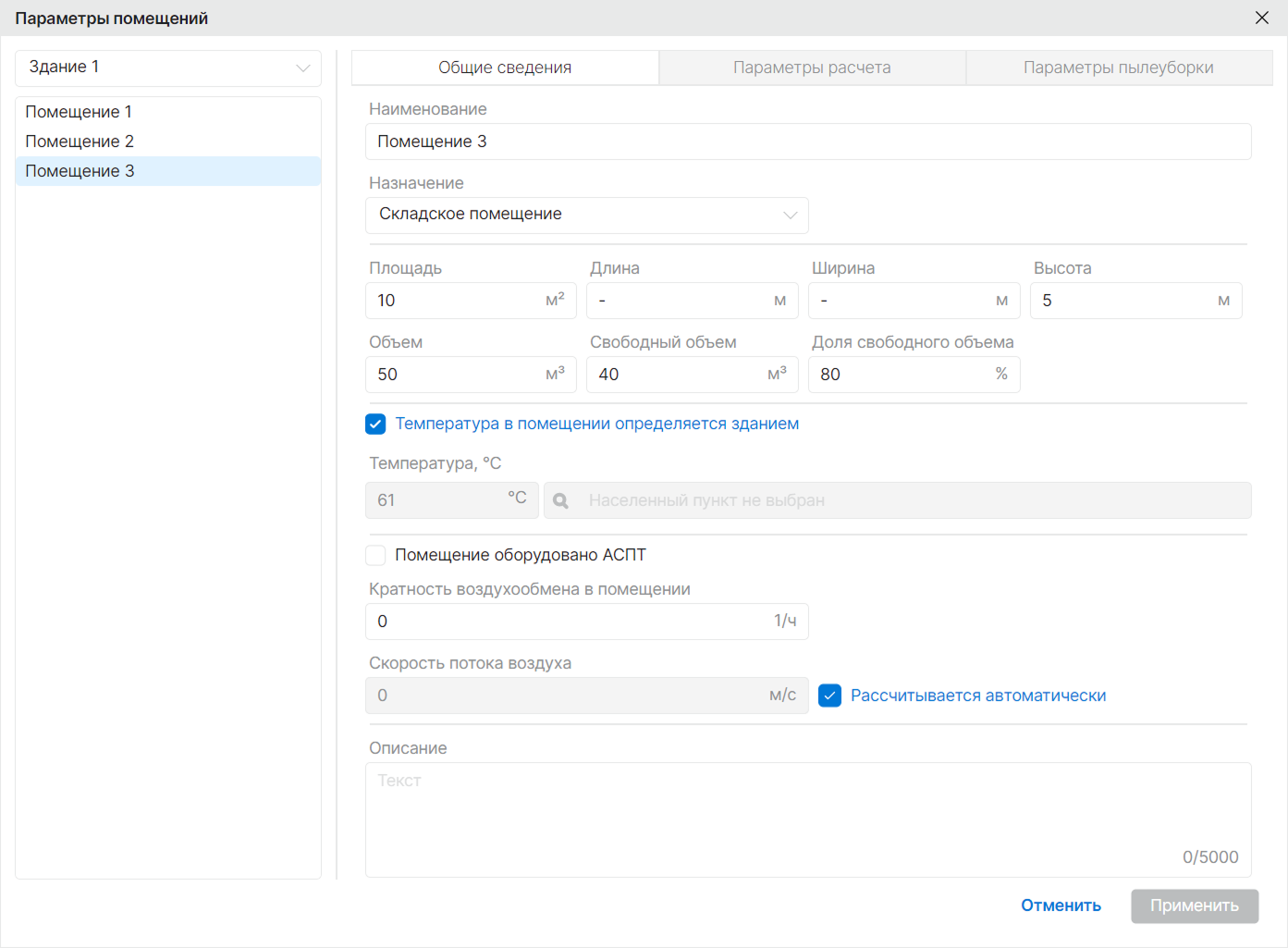The image size is (1288, 948).
Task: Click the Скорость потока воздуха field
Action: (x=587, y=696)
